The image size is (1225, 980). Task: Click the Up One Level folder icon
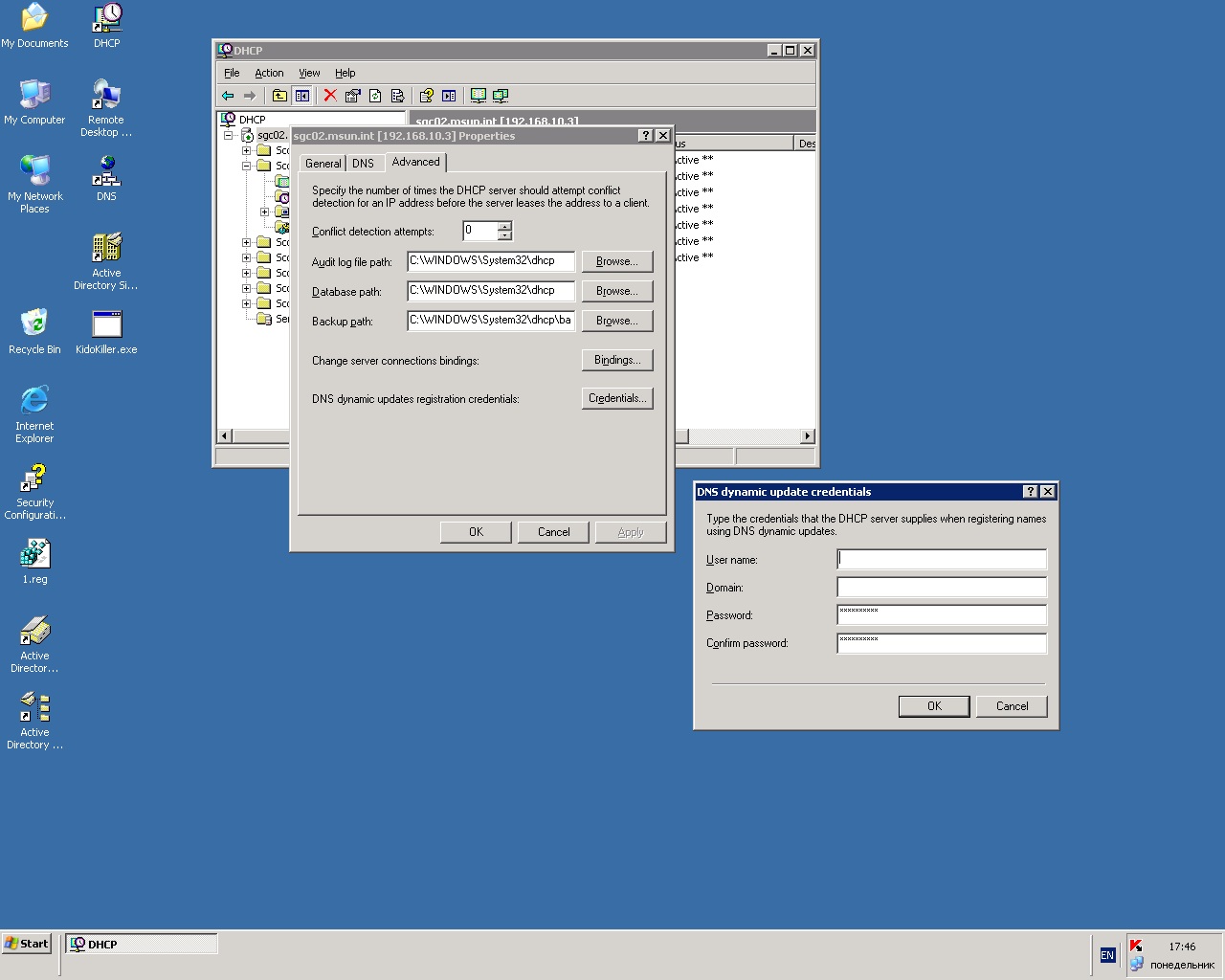pyautogui.click(x=279, y=96)
